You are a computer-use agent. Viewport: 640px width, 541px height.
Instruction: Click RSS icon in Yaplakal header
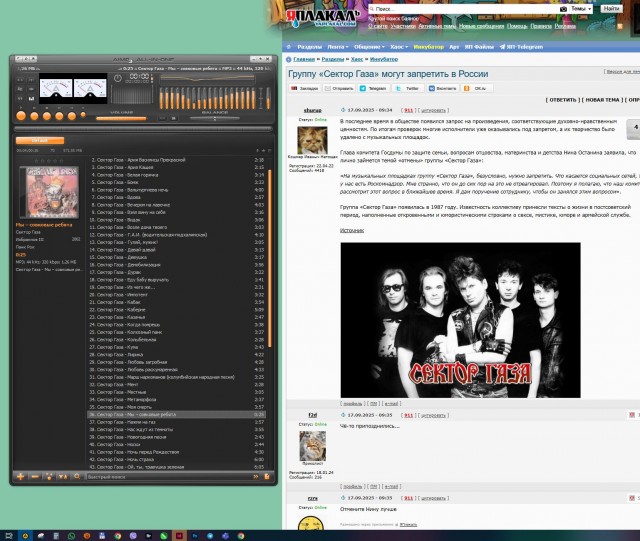620,26
